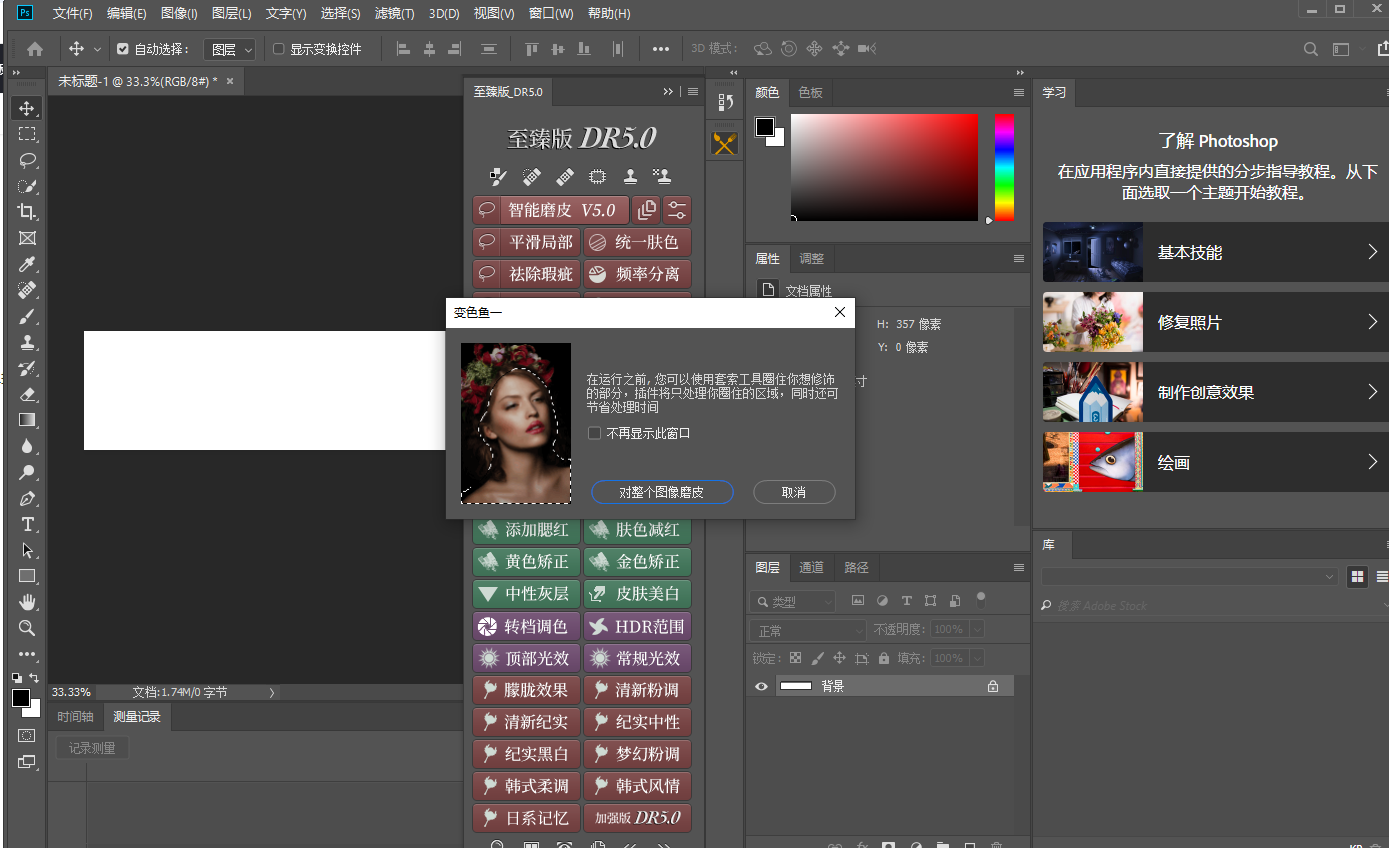Open the layer filter 类型 dropdown
Screen dimensions: 1389x848
pos(792,602)
